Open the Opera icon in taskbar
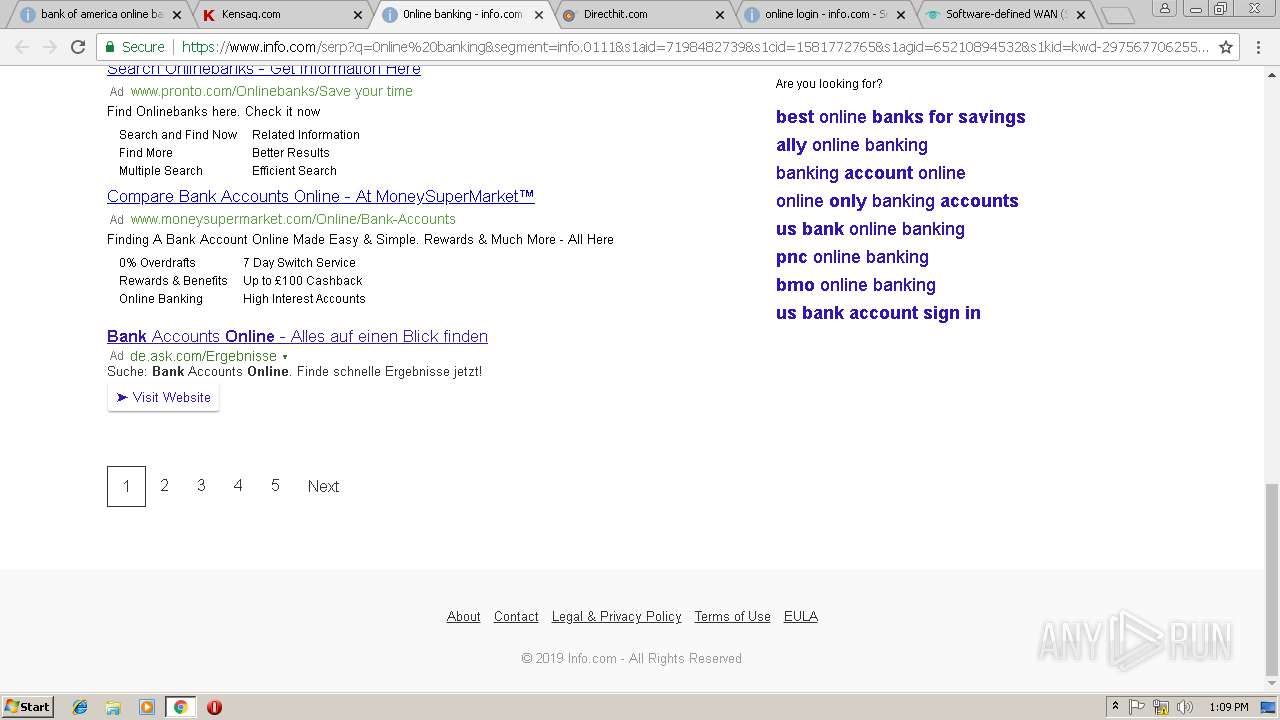This screenshot has height=720, width=1280. [x=214, y=707]
